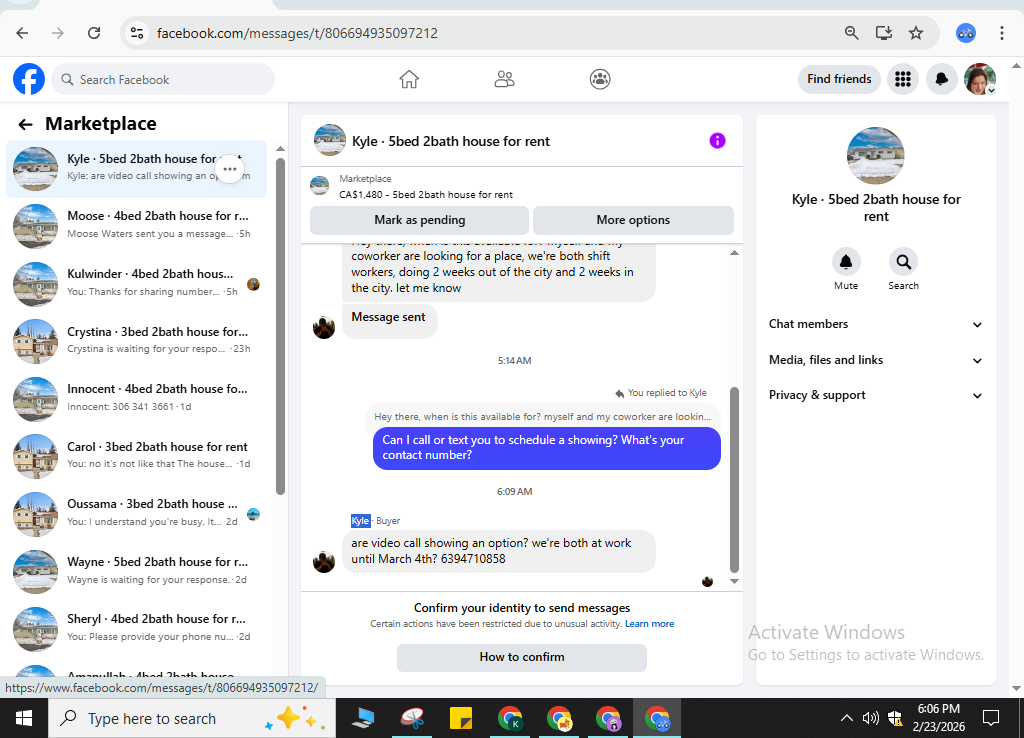View site information icon in address bar

136,33
